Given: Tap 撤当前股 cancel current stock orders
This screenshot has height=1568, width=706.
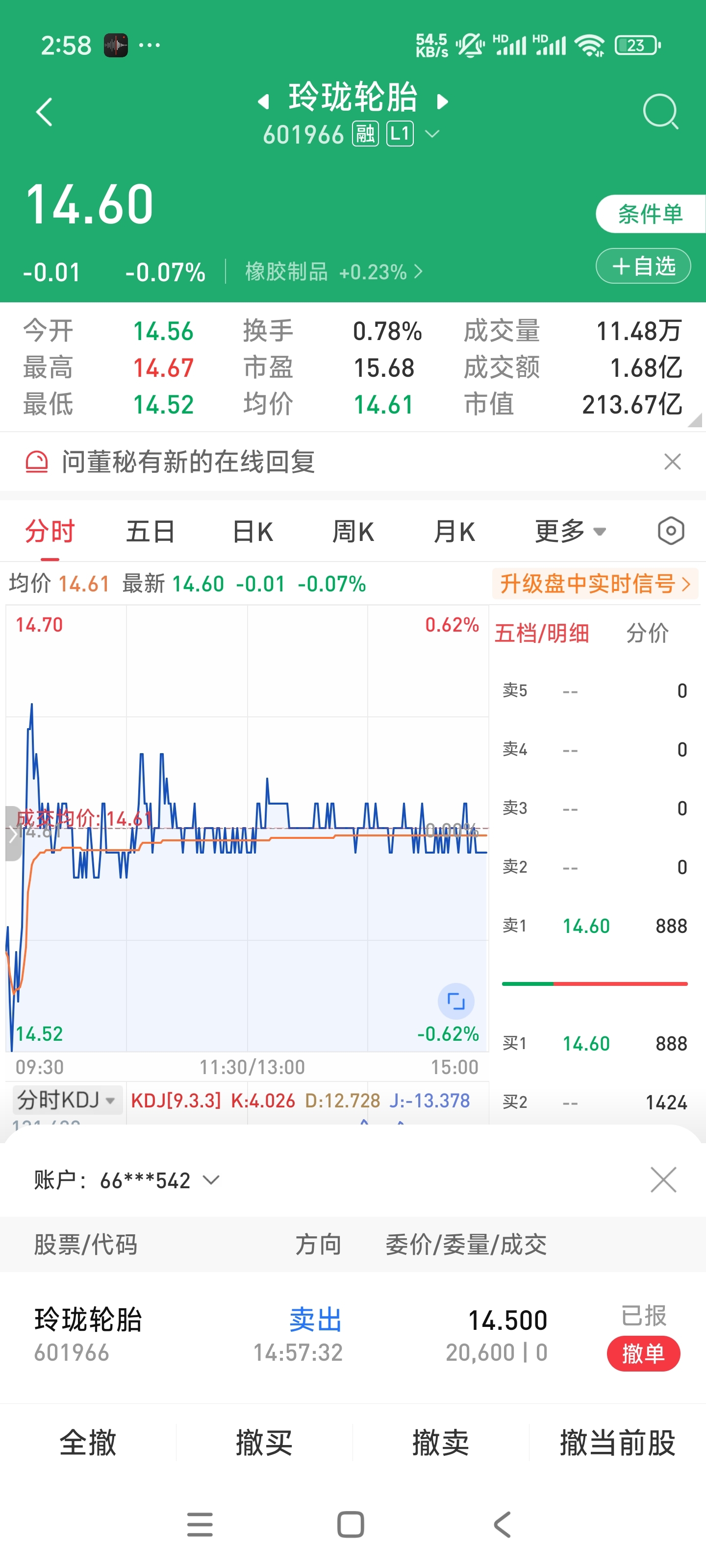Looking at the screenshot, I should [x=618, y=1443].
